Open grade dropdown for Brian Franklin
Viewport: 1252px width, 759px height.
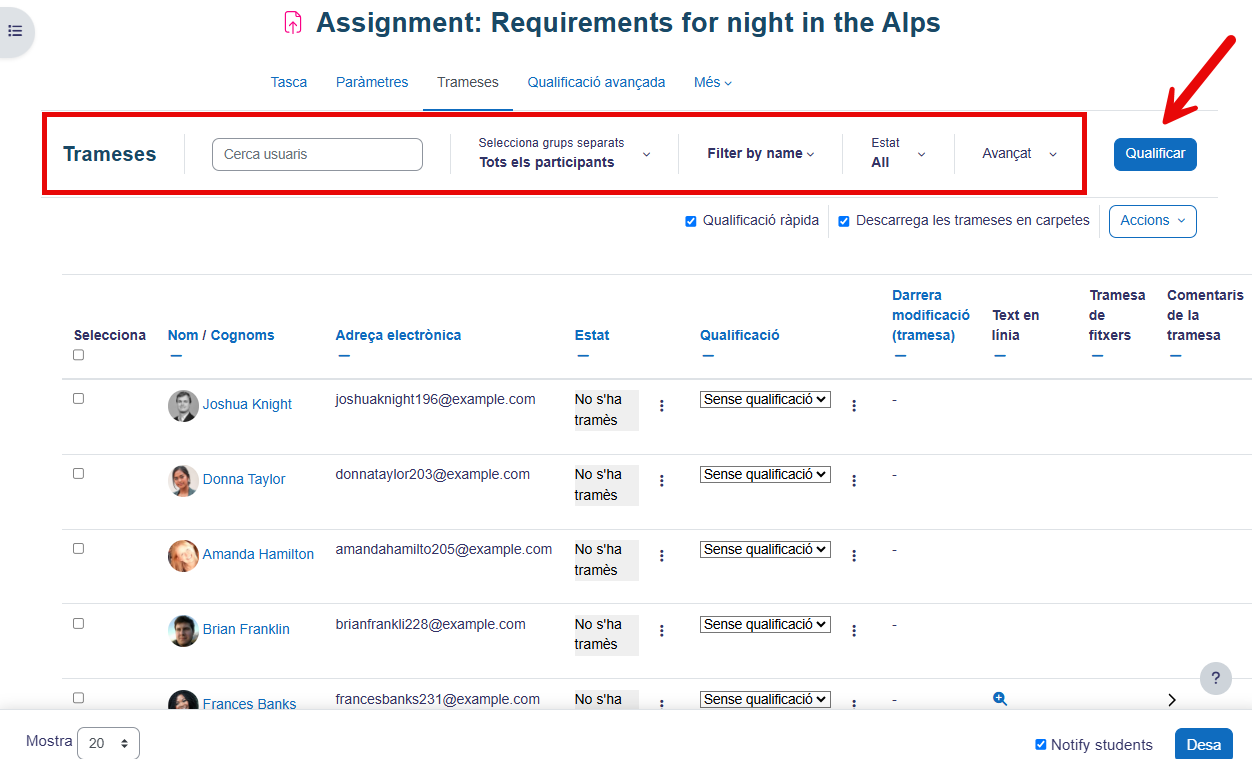point(765,624)
